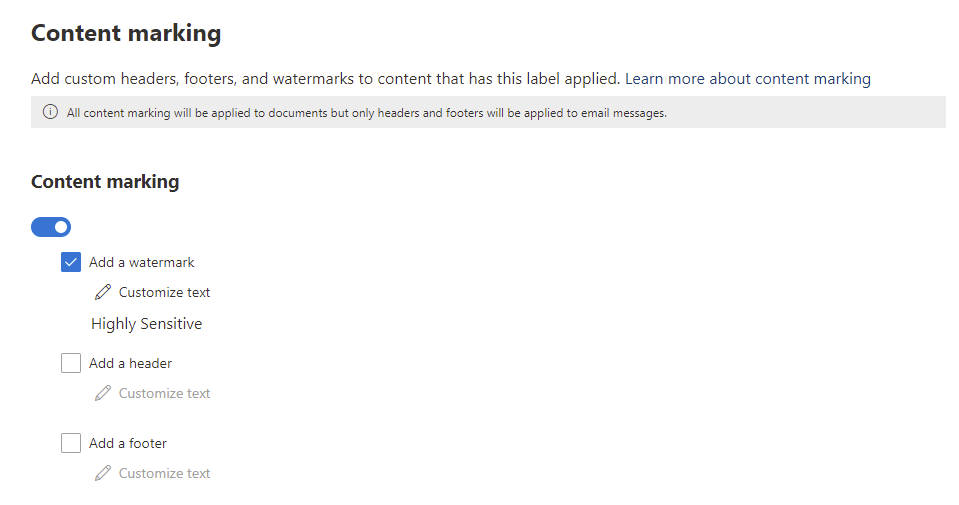Viewport: 959px width, 505px height.
Task: Click the pencil icon under Add a header
Action: pyautogui.click(x=103, y=393)
